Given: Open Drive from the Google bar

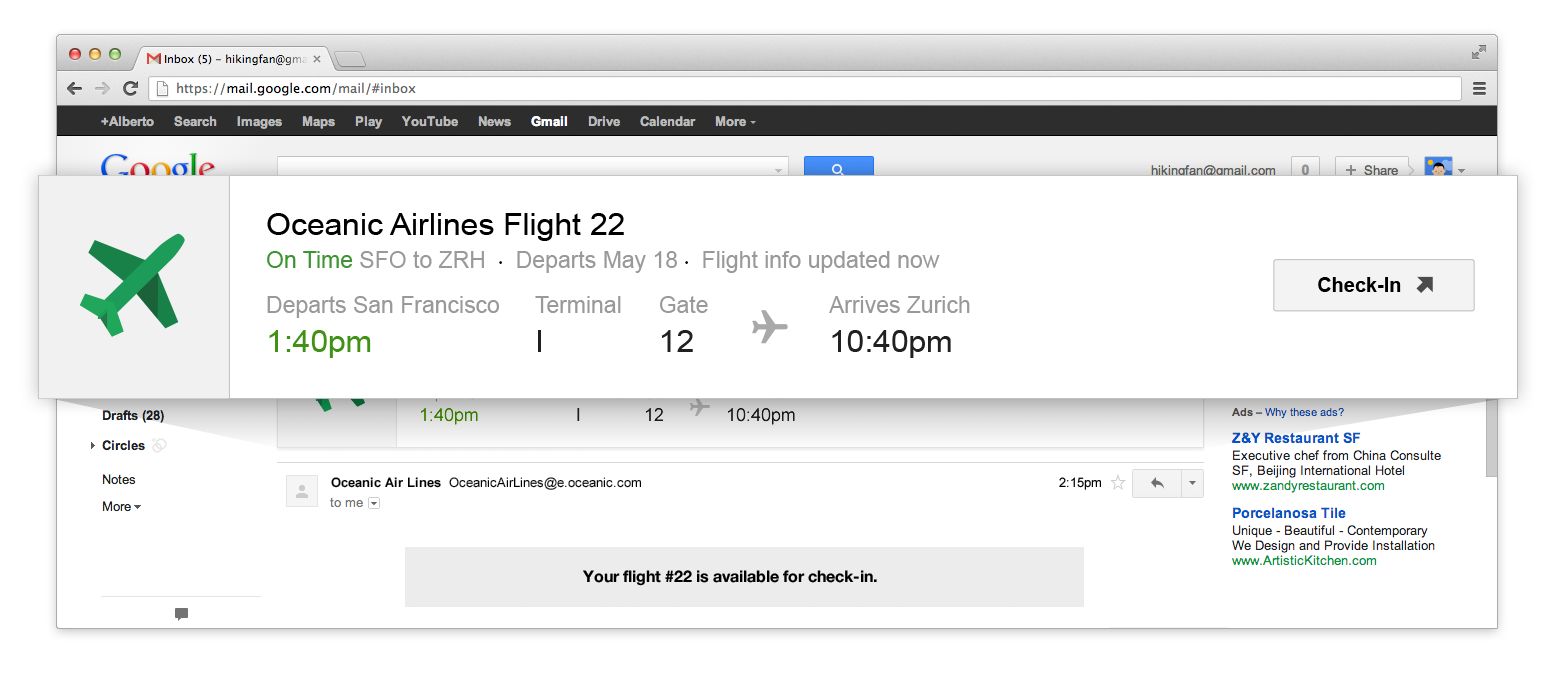Looking at the screenshot, I should click(604, 122).
